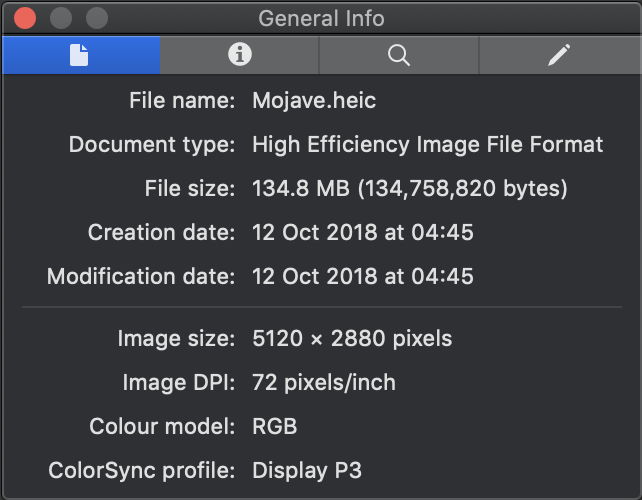This screenshot has width=642, height=500.
Task: Click the greyed minimize window button
Action: click(x=61, y=18)
